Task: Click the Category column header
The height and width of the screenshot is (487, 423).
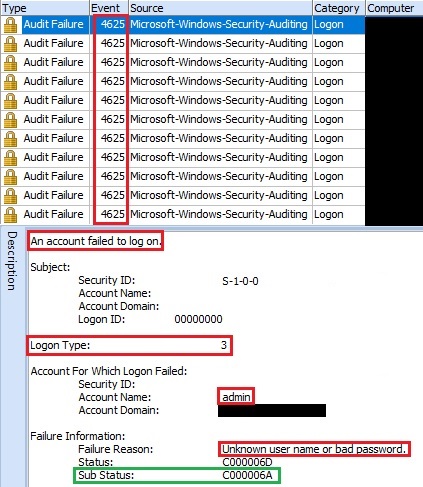Action: pyautogui.click(x=339, y=8)
